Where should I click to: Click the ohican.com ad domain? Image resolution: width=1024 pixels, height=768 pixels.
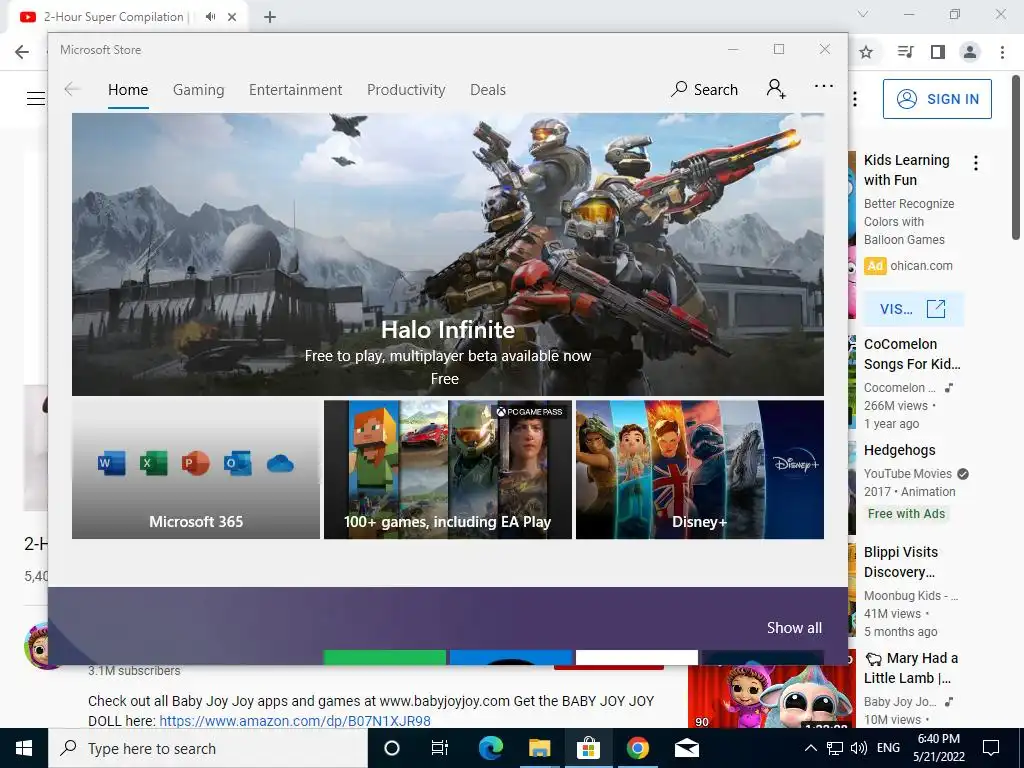click(921, 266)
